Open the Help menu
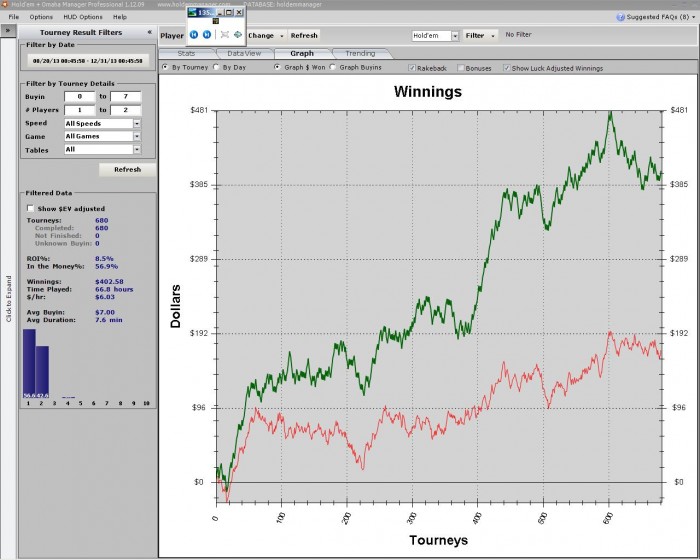700x560 pixels. [120, 17]
